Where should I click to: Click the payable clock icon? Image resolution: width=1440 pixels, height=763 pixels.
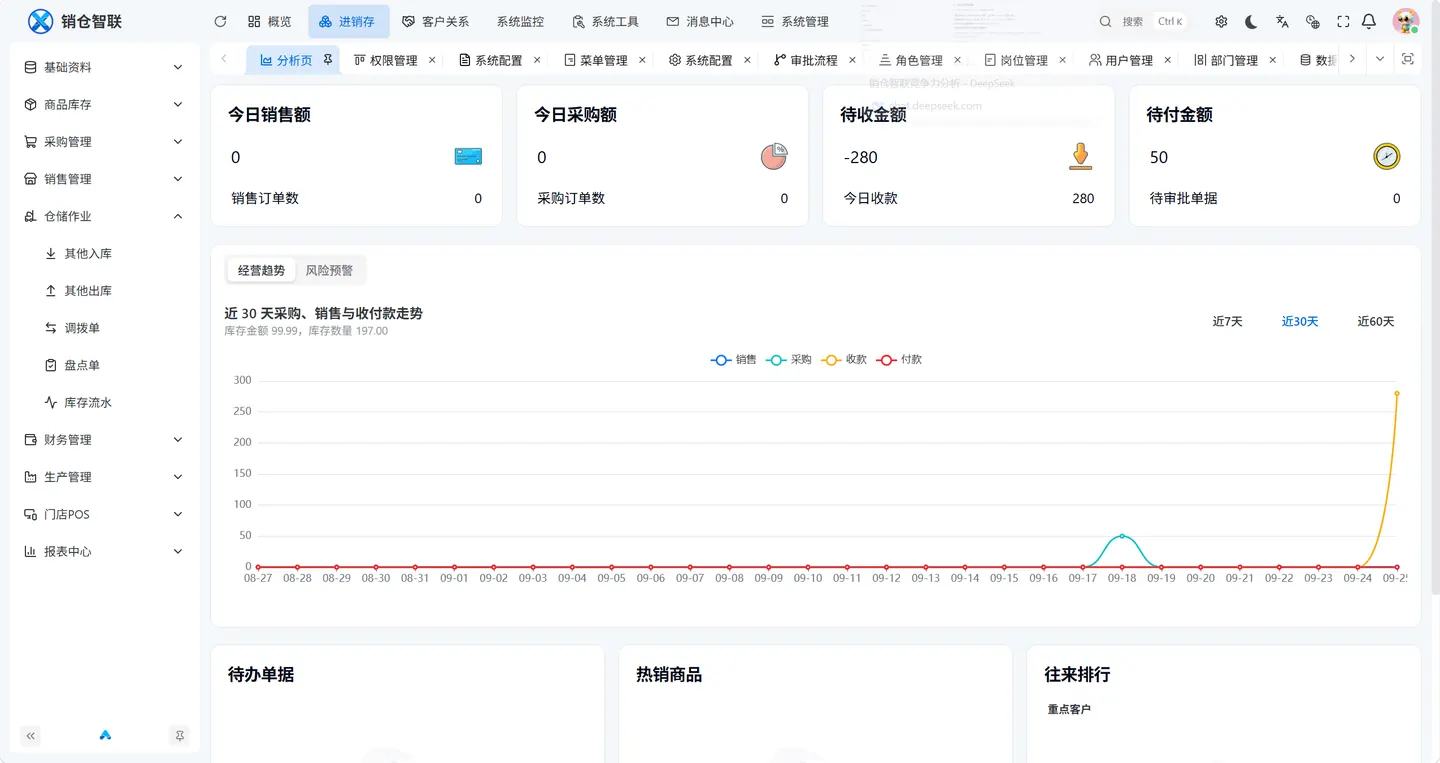pyautogui.click(x=1386, y=157)
